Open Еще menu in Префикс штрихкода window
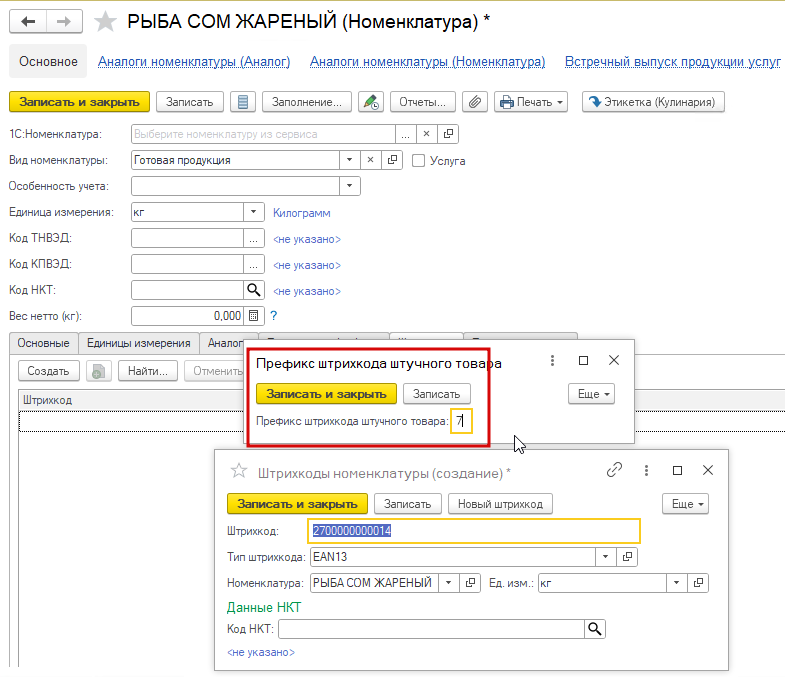 pyautogui.click(x=591, y=394)
